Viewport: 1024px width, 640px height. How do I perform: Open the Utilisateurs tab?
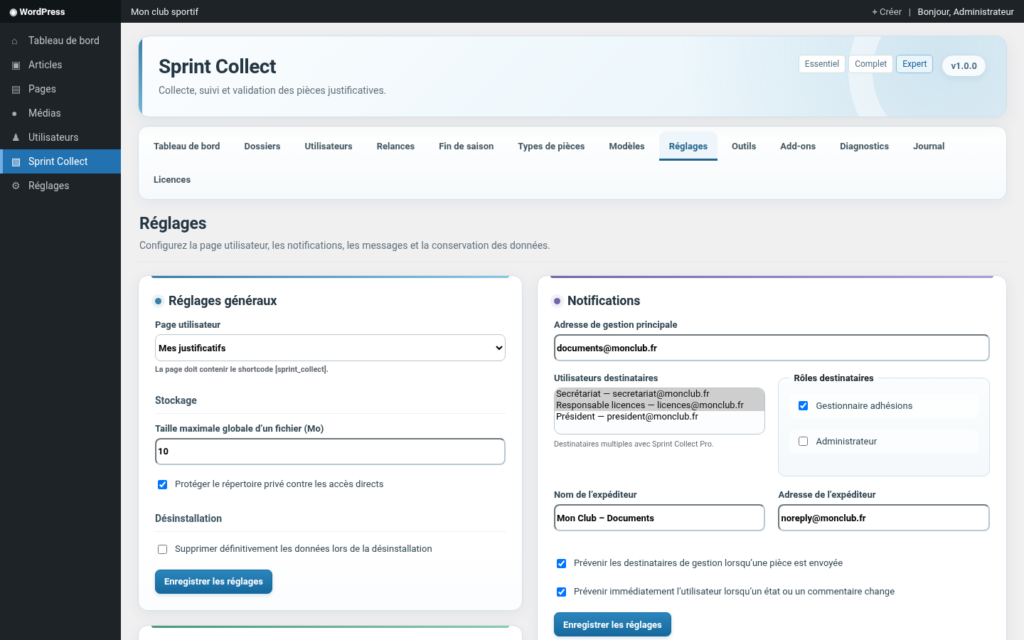328,146
